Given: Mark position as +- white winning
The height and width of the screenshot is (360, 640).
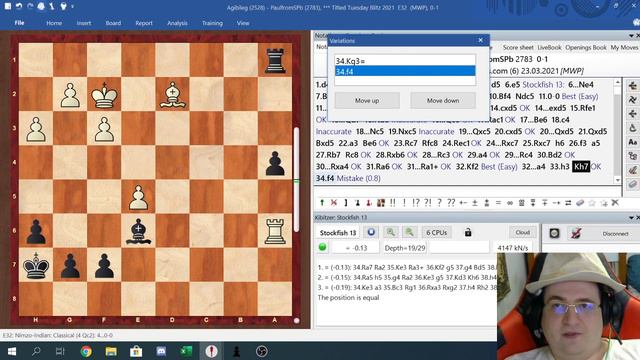Looking at the screenshot, I should [463, 202].
